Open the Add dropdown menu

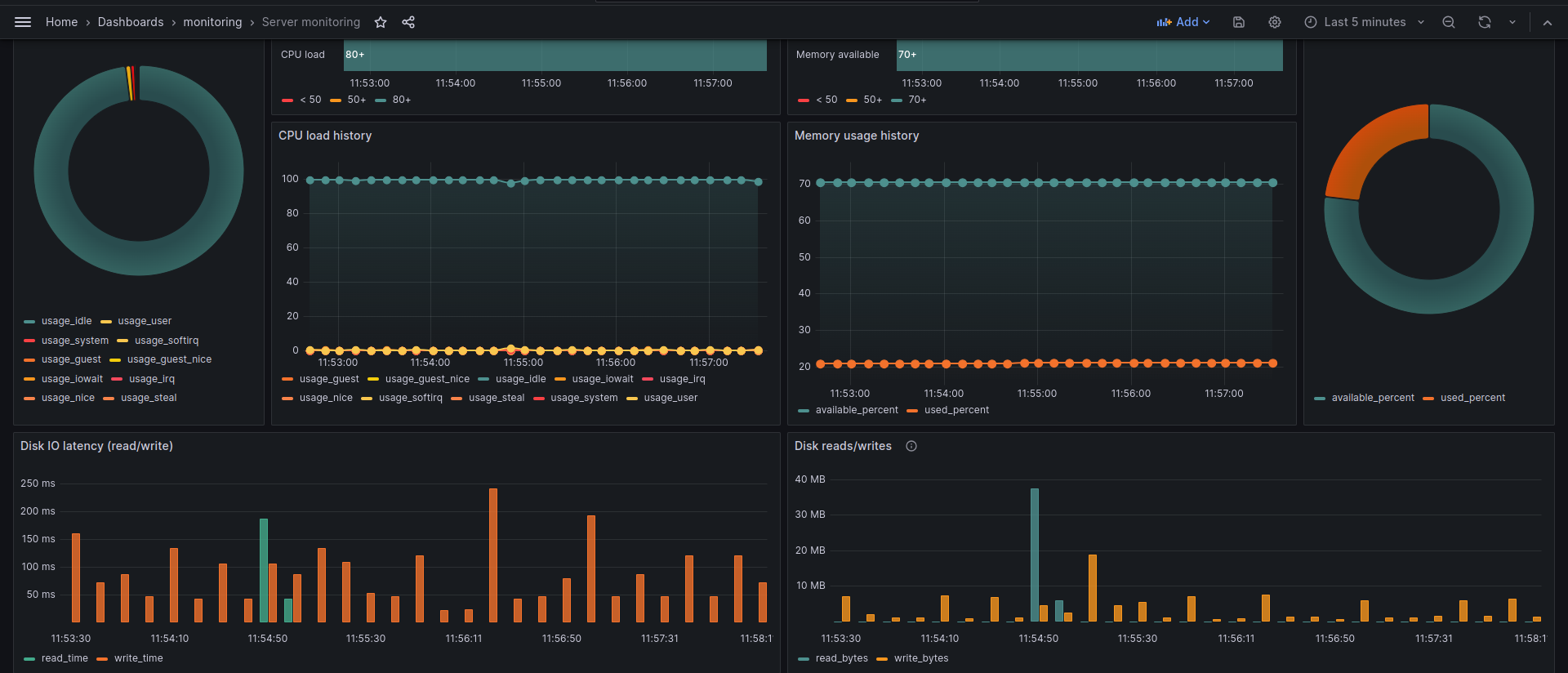tap(1183, 22)
